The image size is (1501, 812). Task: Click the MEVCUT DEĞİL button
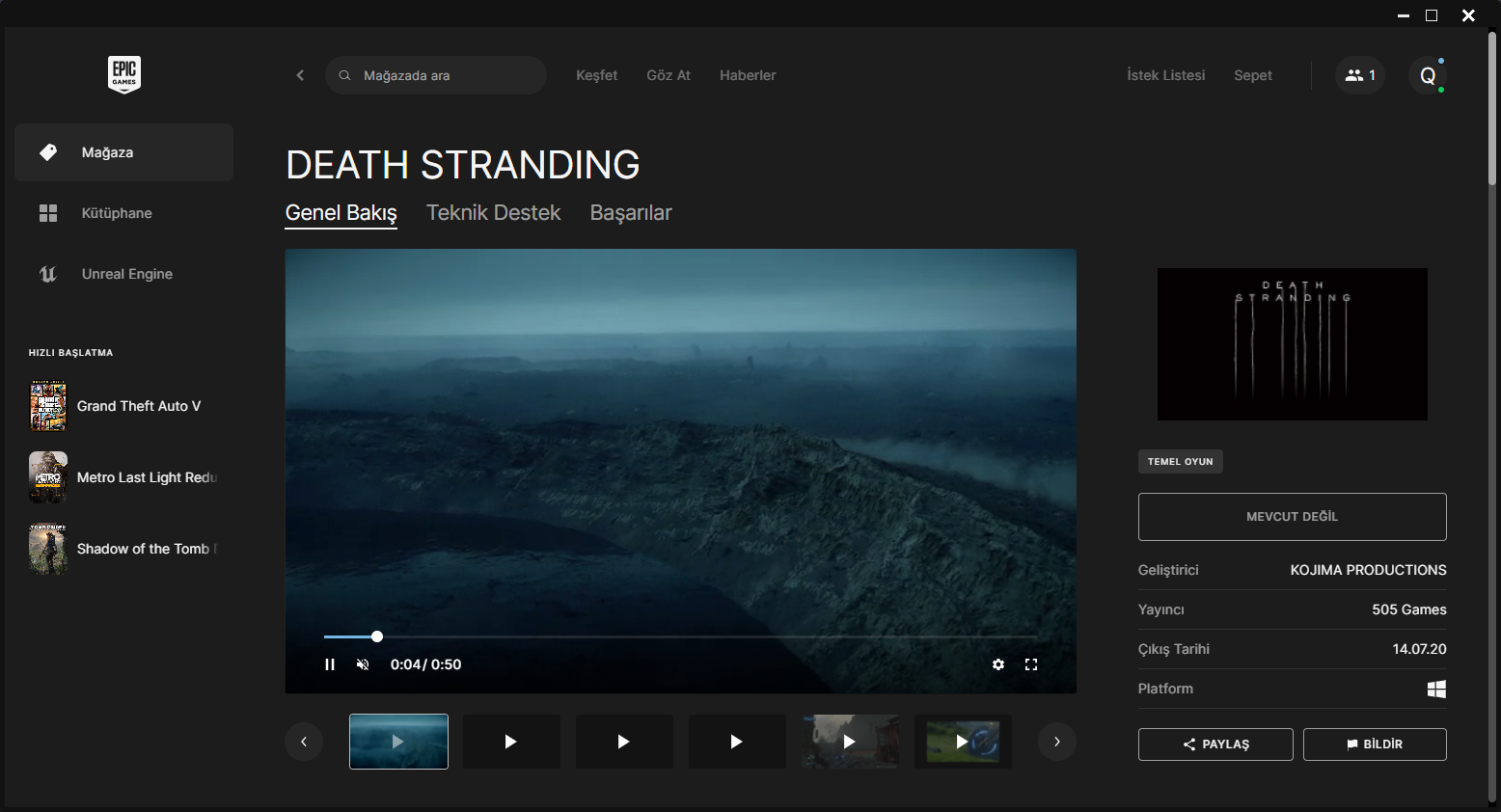point(1293,517)
